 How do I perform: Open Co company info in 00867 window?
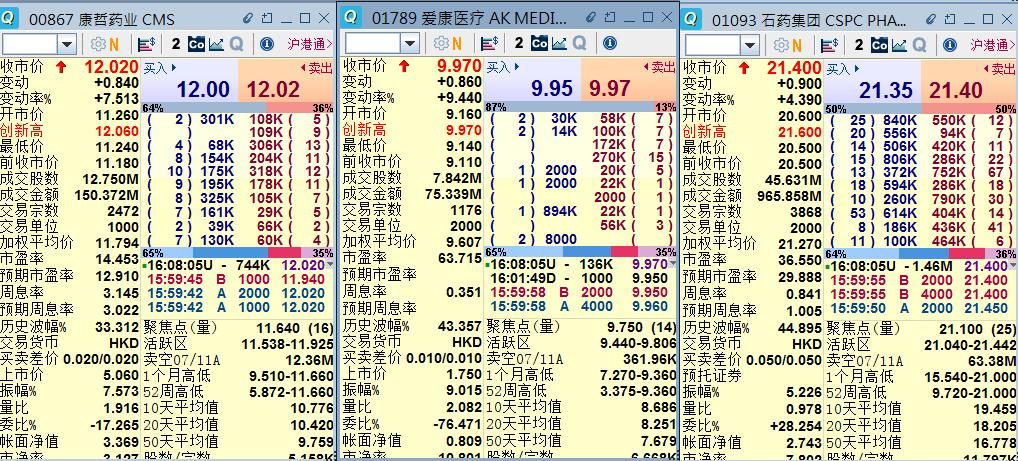click(196, 44)
